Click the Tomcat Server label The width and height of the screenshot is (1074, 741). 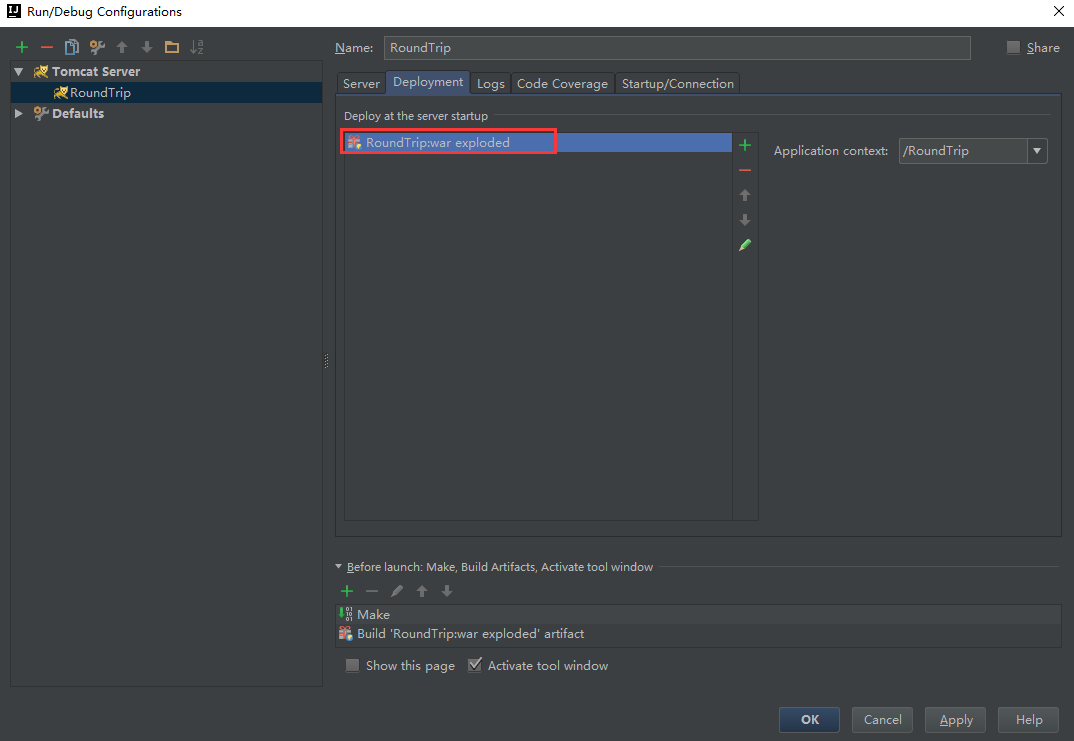(96, 71)
